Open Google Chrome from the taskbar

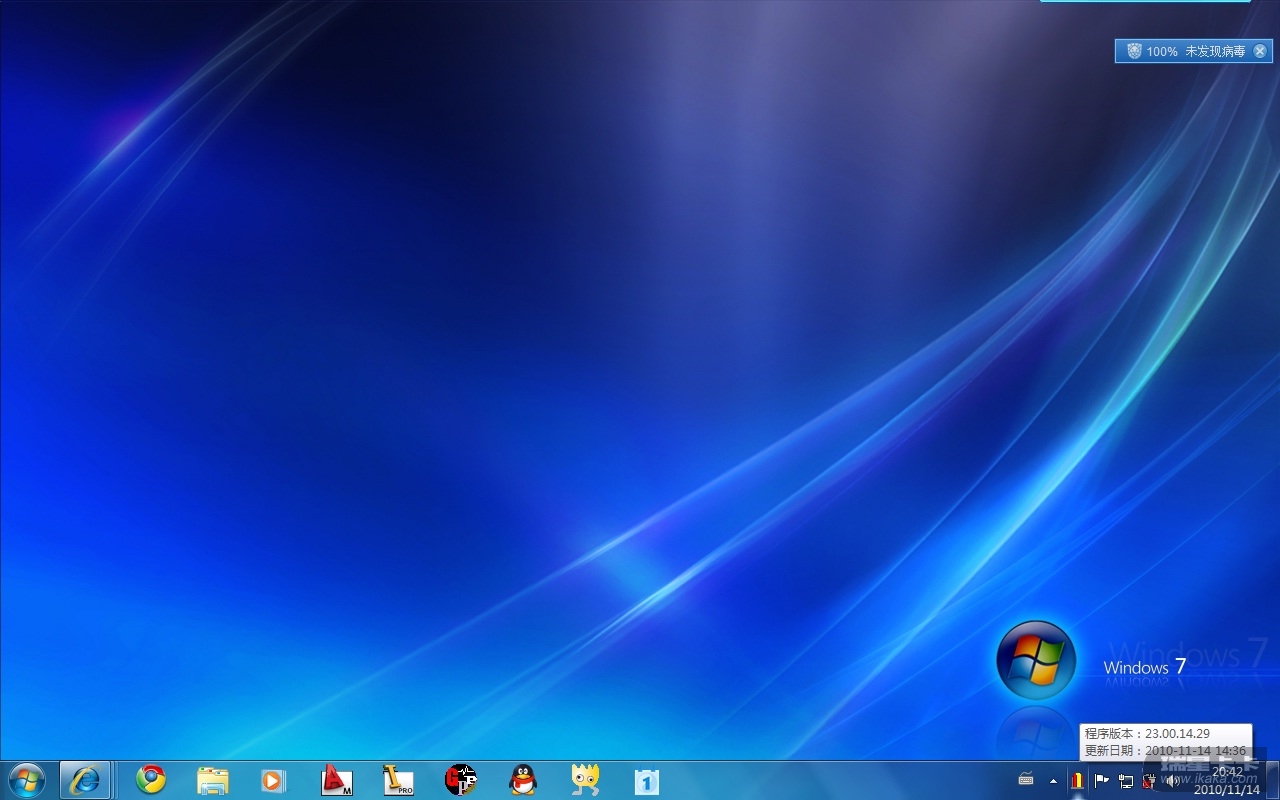point(151,780)
